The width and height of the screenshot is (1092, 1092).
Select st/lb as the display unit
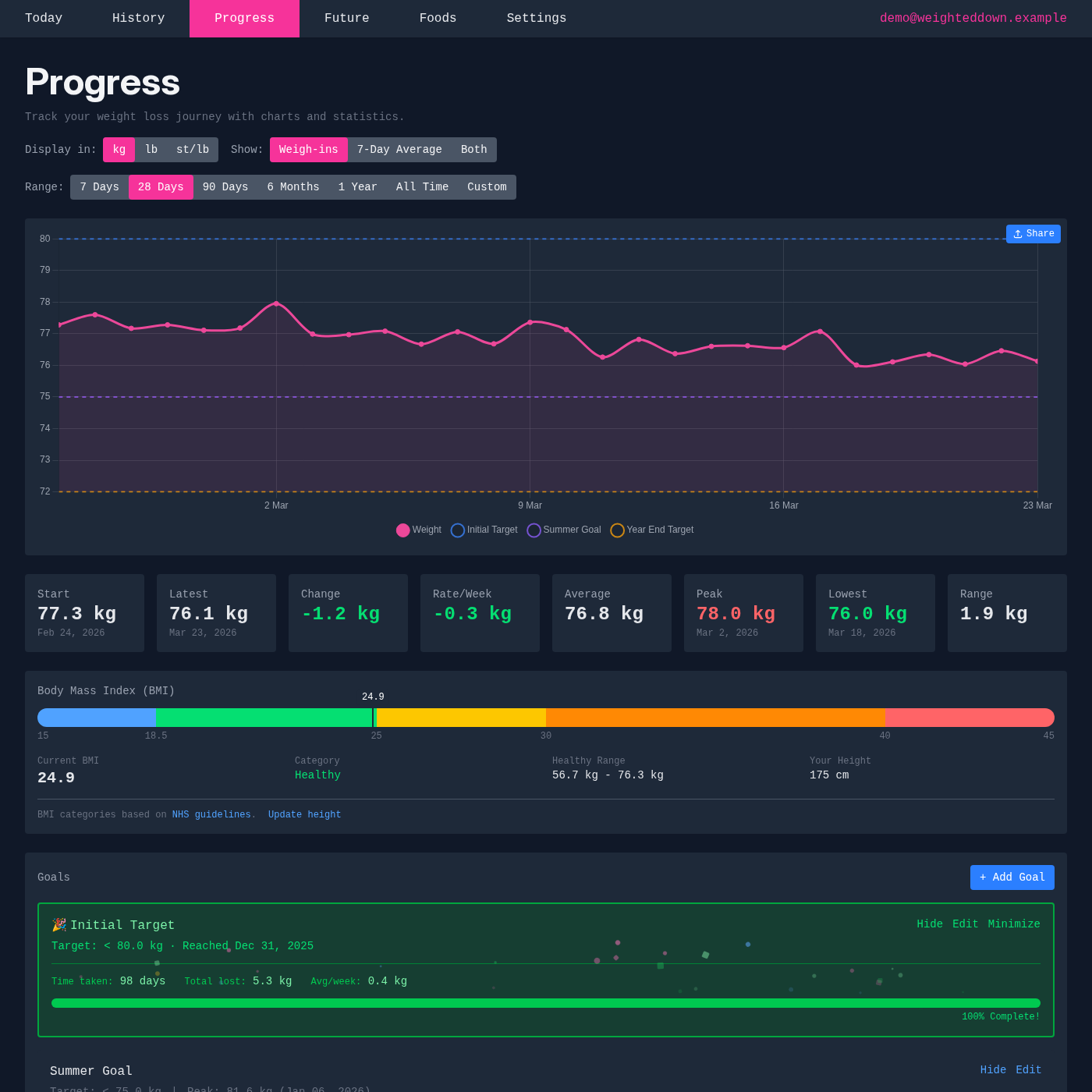coord(192,149)
